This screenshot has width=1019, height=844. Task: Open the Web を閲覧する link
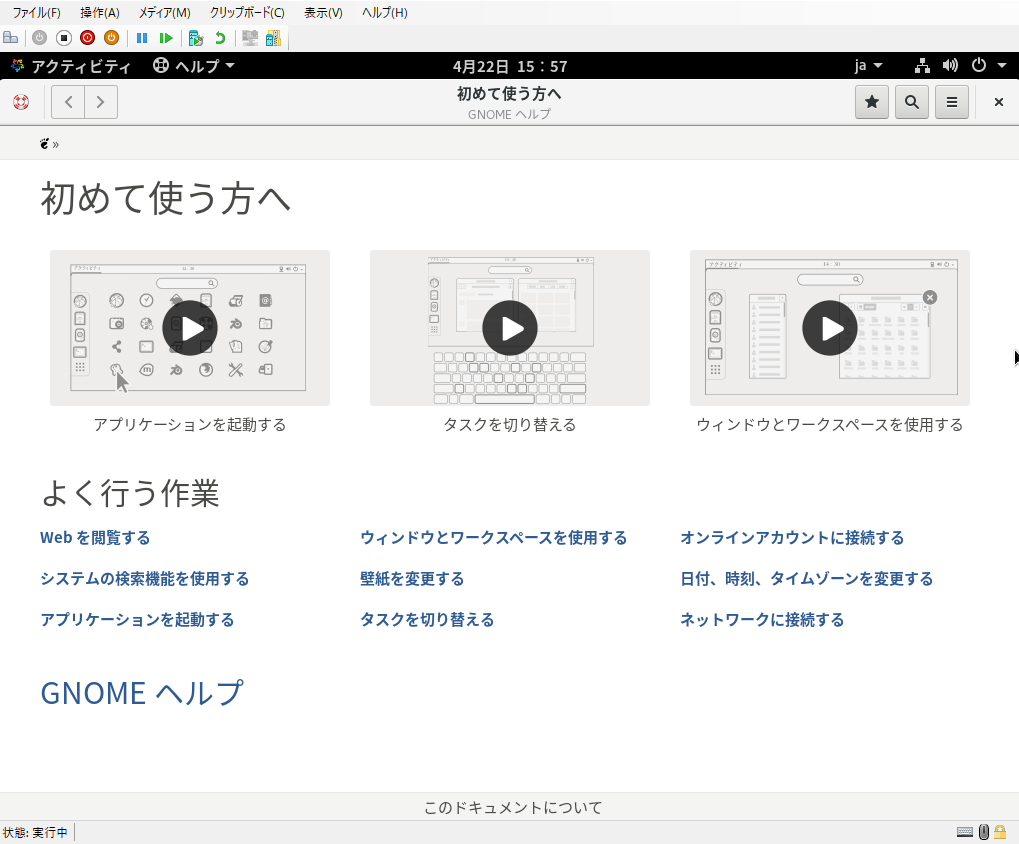[x=95, y=538]
